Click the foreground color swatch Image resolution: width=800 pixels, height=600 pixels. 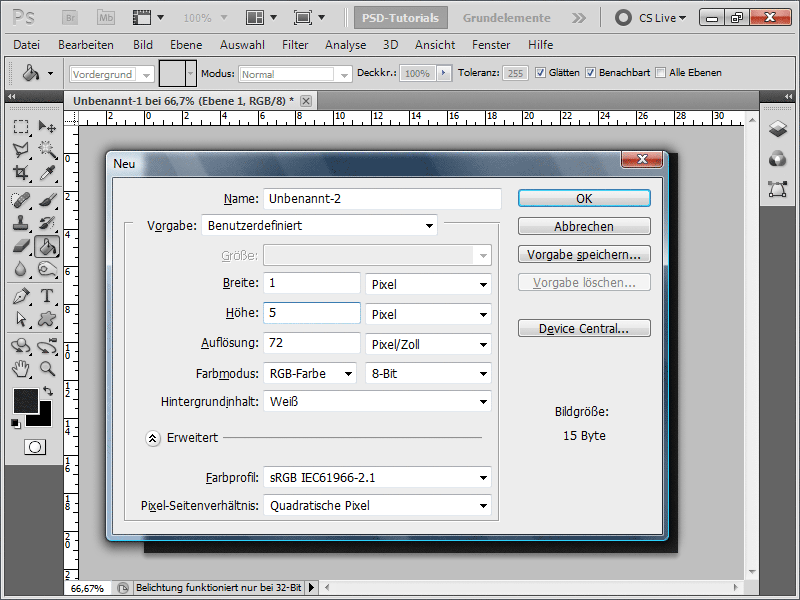(x=25, y=401)
